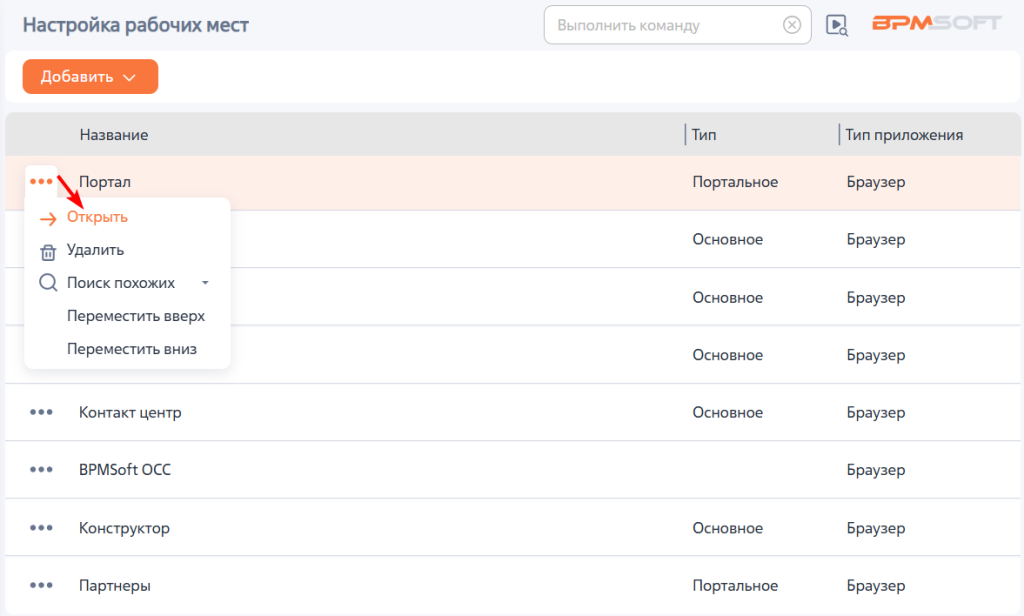Select Открыть in the context menu
This screenshot has height=616, width=1024.
click(x=97, y=218)
